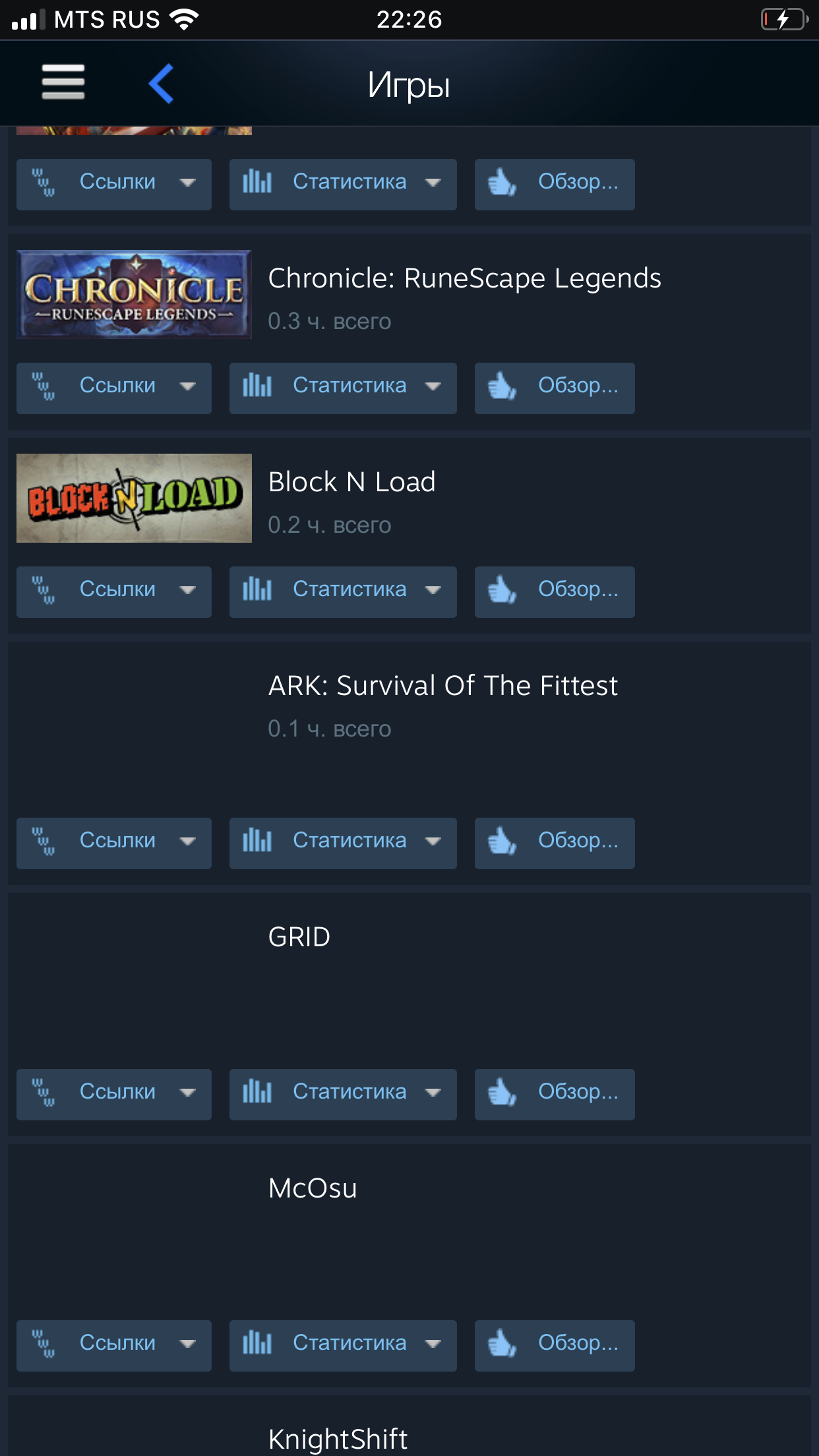Select the Chronicle RuneScape Legends thumbnail

click(134, 294)
